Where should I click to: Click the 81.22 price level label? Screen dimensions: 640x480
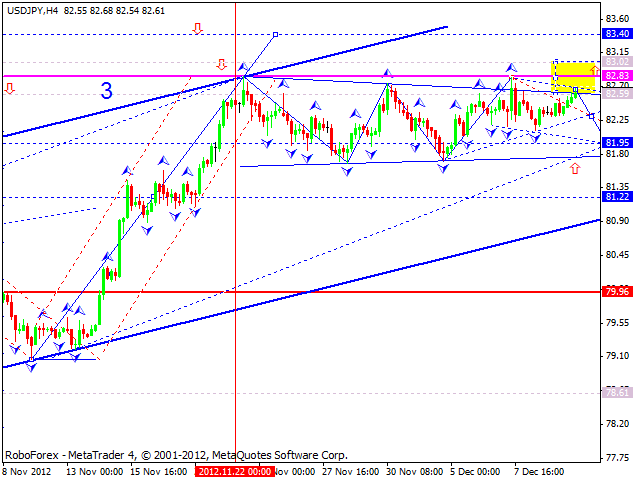click(x=617, y=197)
